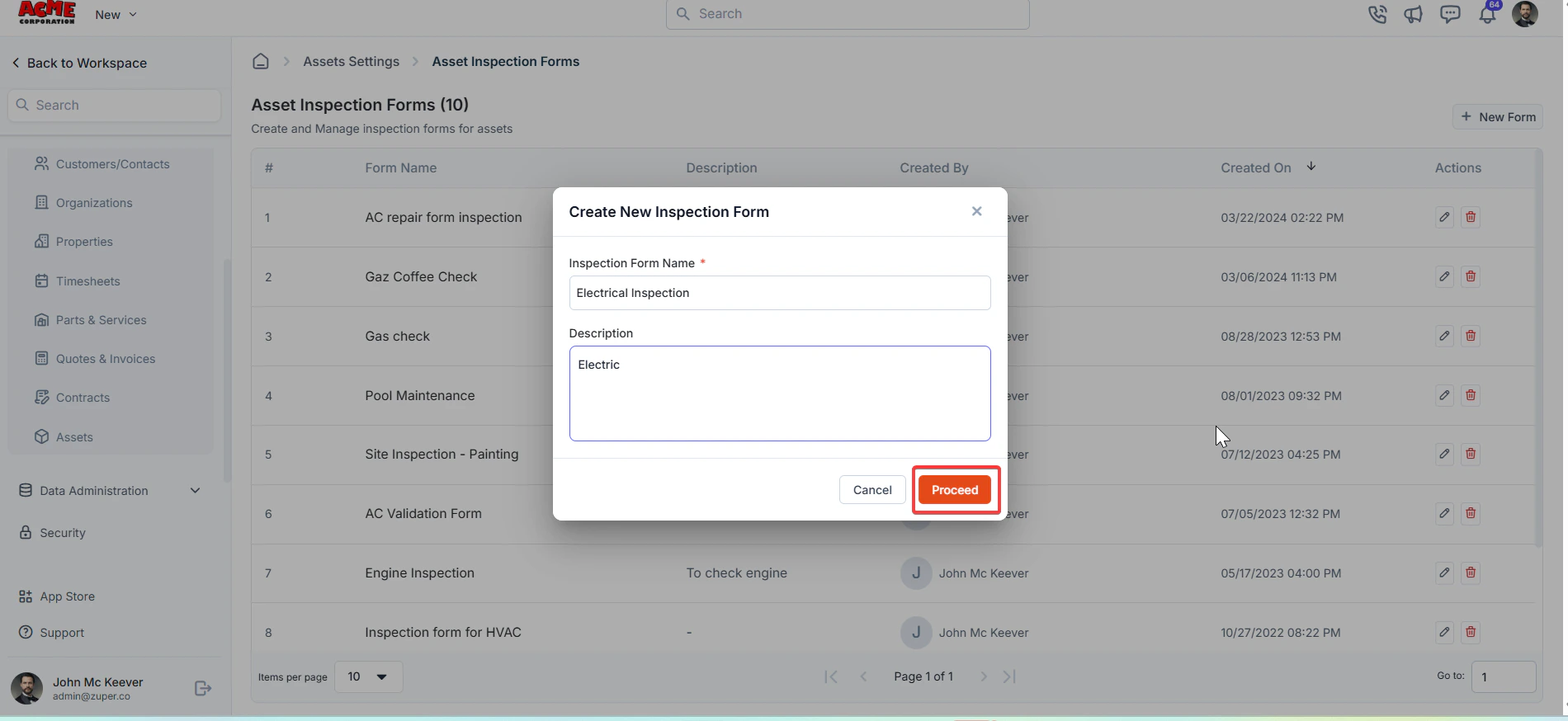The image size is (1568, 721).
Task: Expand the New dropdown in top bar
Action: pyautogui.click(x=116, y=15)
